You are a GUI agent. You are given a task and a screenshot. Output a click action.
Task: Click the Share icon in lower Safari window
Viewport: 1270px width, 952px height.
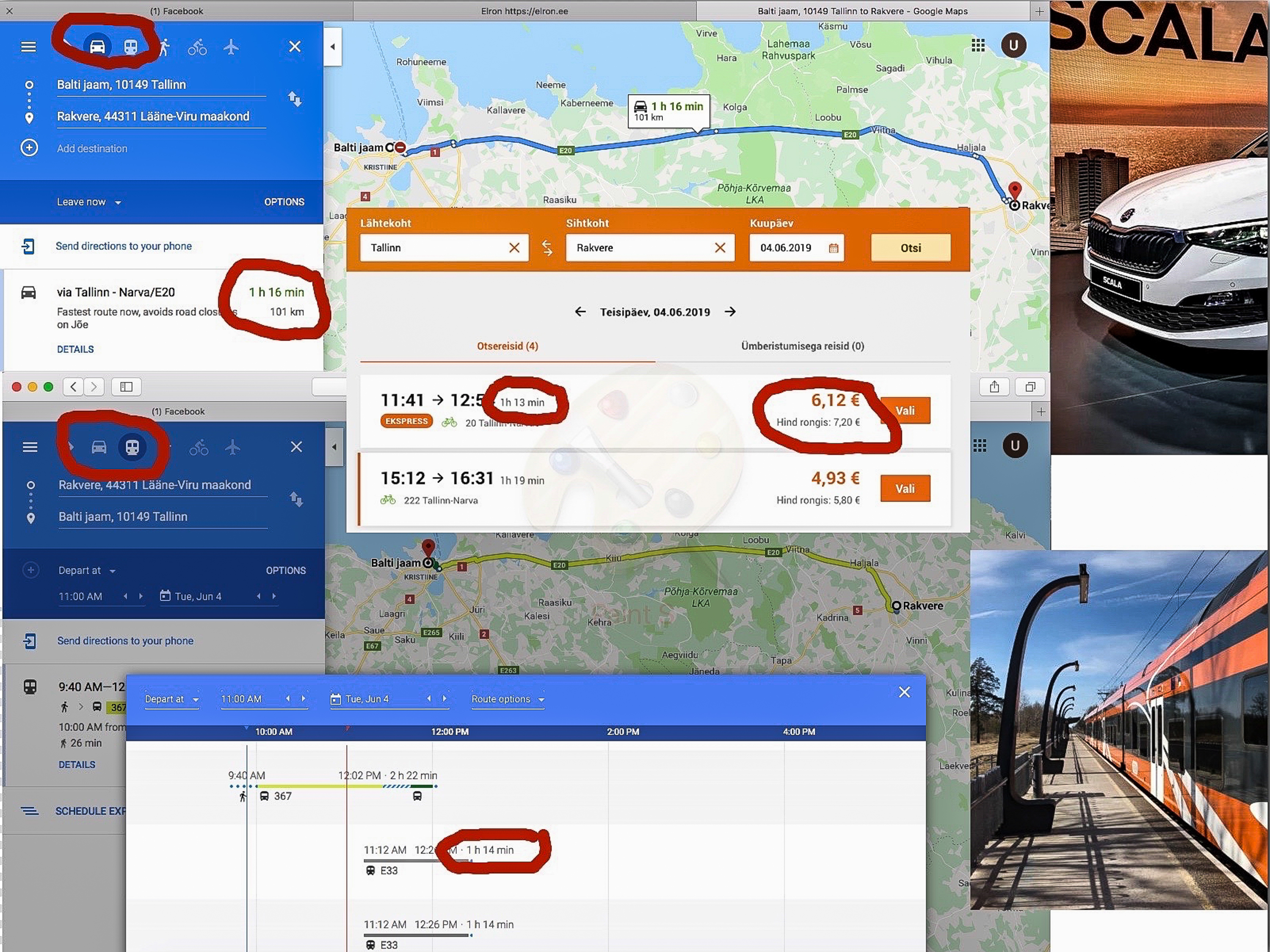994,387
